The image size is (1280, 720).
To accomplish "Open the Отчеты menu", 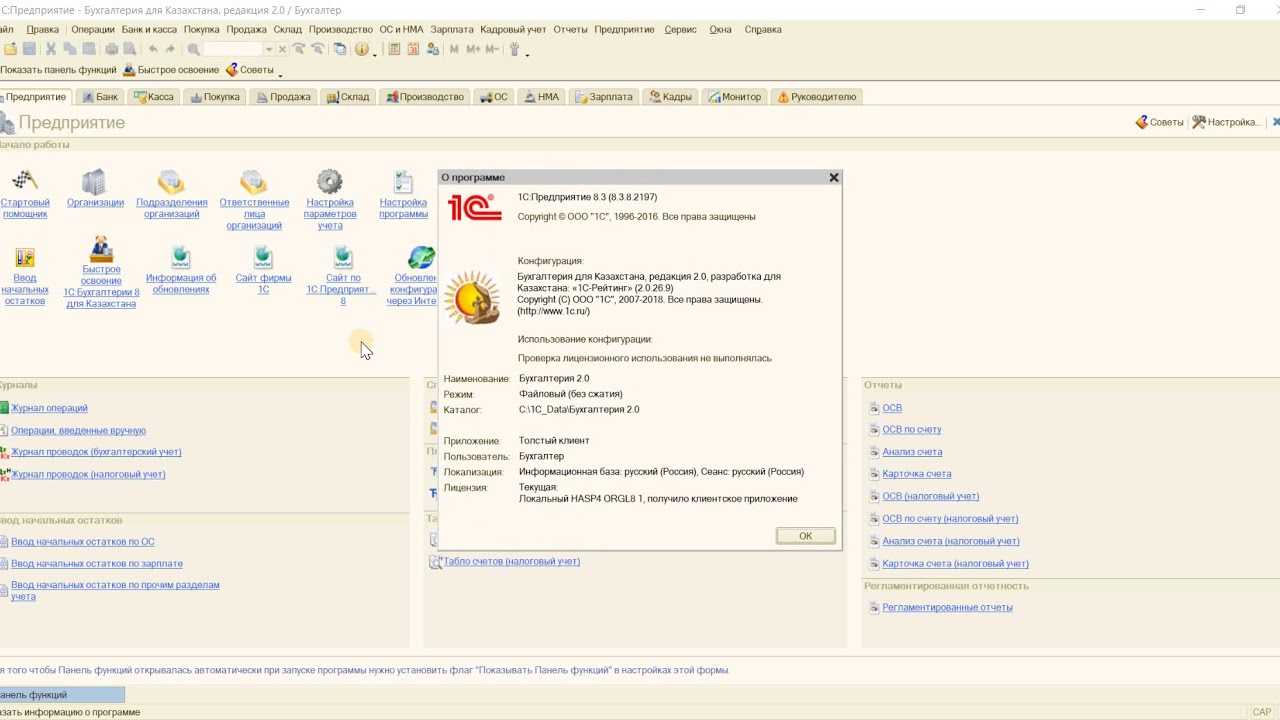I will click(x=570, y=29).
